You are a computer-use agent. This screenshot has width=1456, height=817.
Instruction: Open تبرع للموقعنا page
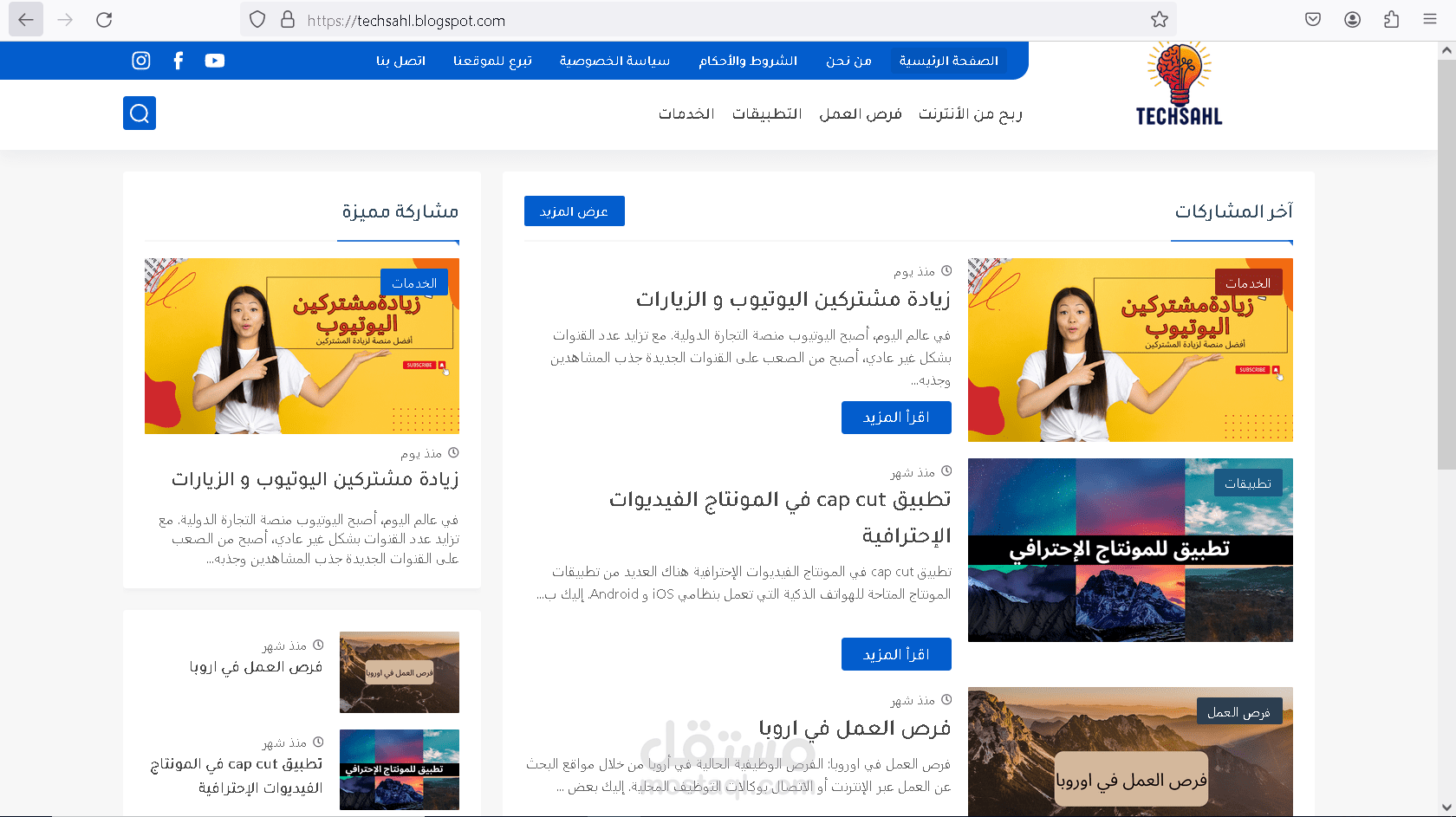click(x=492, y=61)
